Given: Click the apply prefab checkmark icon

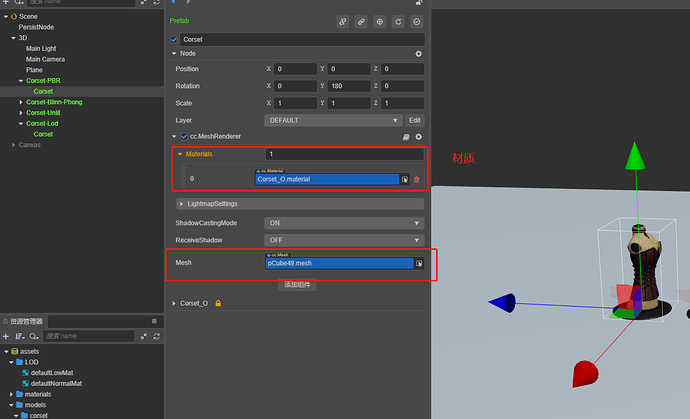Looking at the screenshot, I should coord(416,22).
